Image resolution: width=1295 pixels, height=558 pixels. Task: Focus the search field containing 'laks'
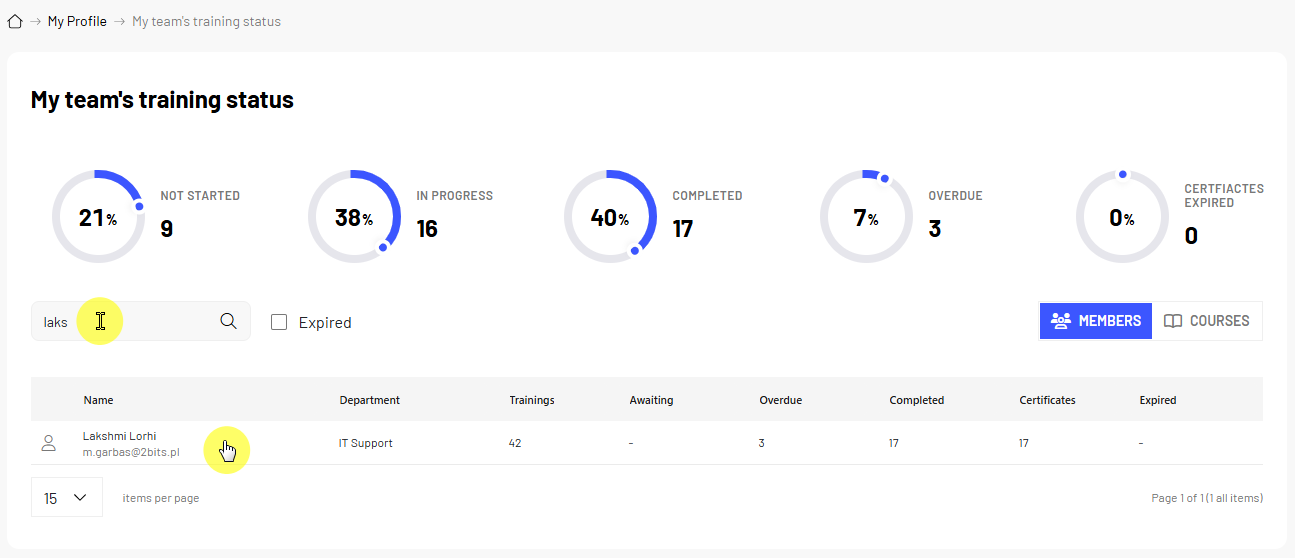[x=141, y=321]
